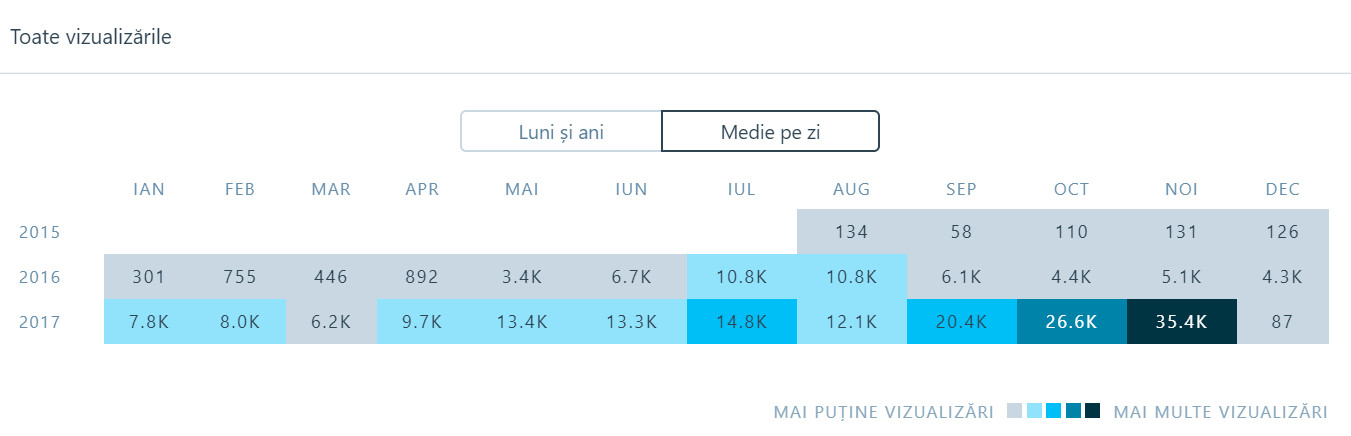Click the 2017 year row label
The height and width of the screenshot is (436, 1351).
tap(40, 322)
